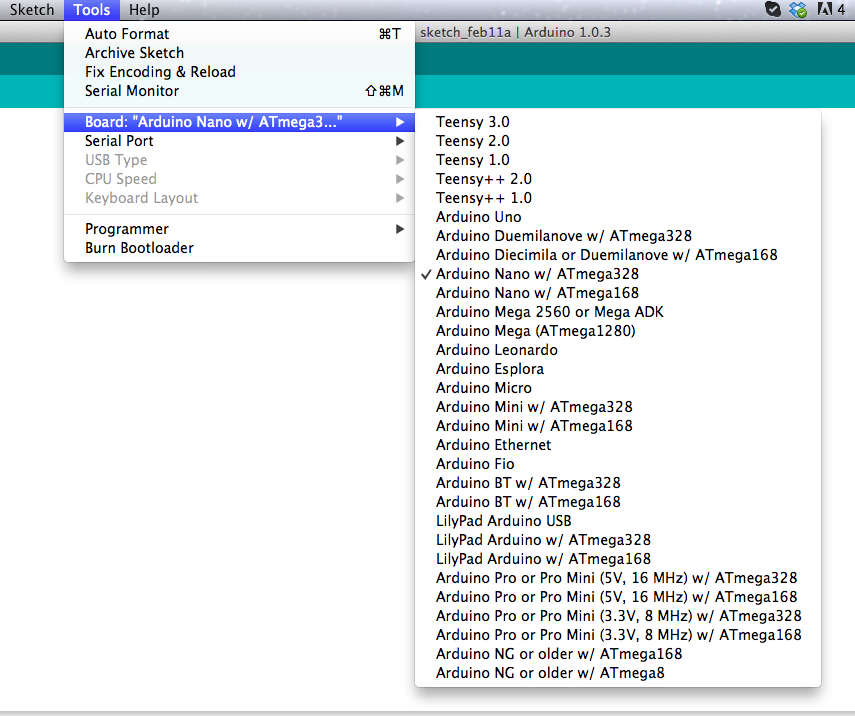Select Archive Sketch
The height and width of the screenshot is (716, 855).
[x=134, y=53]
